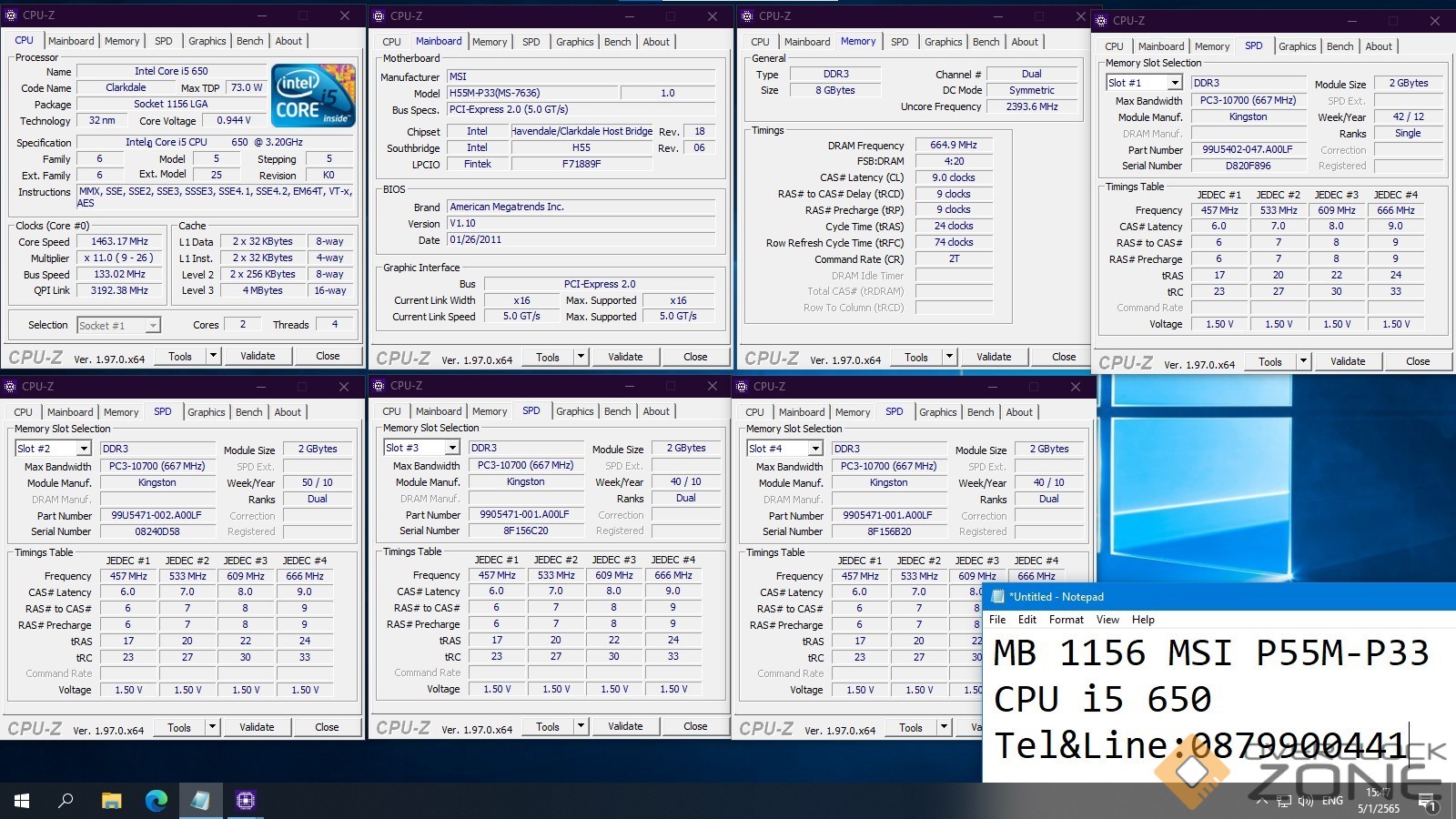Expand the Slot #3 memory slot dropdown
Viewport: 1456px width, 819px height.
451,448
